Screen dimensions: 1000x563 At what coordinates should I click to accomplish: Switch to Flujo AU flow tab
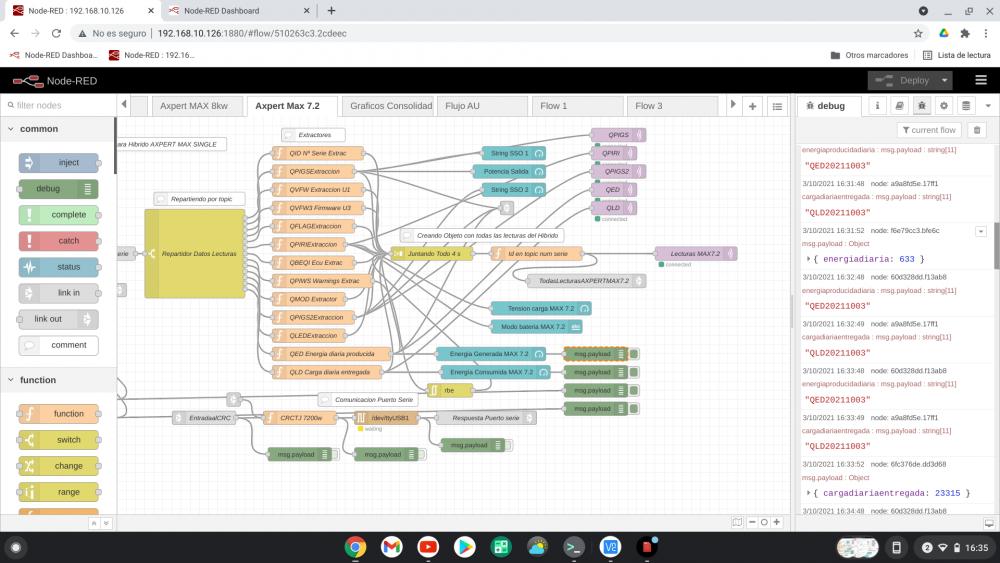pos(483,106)
